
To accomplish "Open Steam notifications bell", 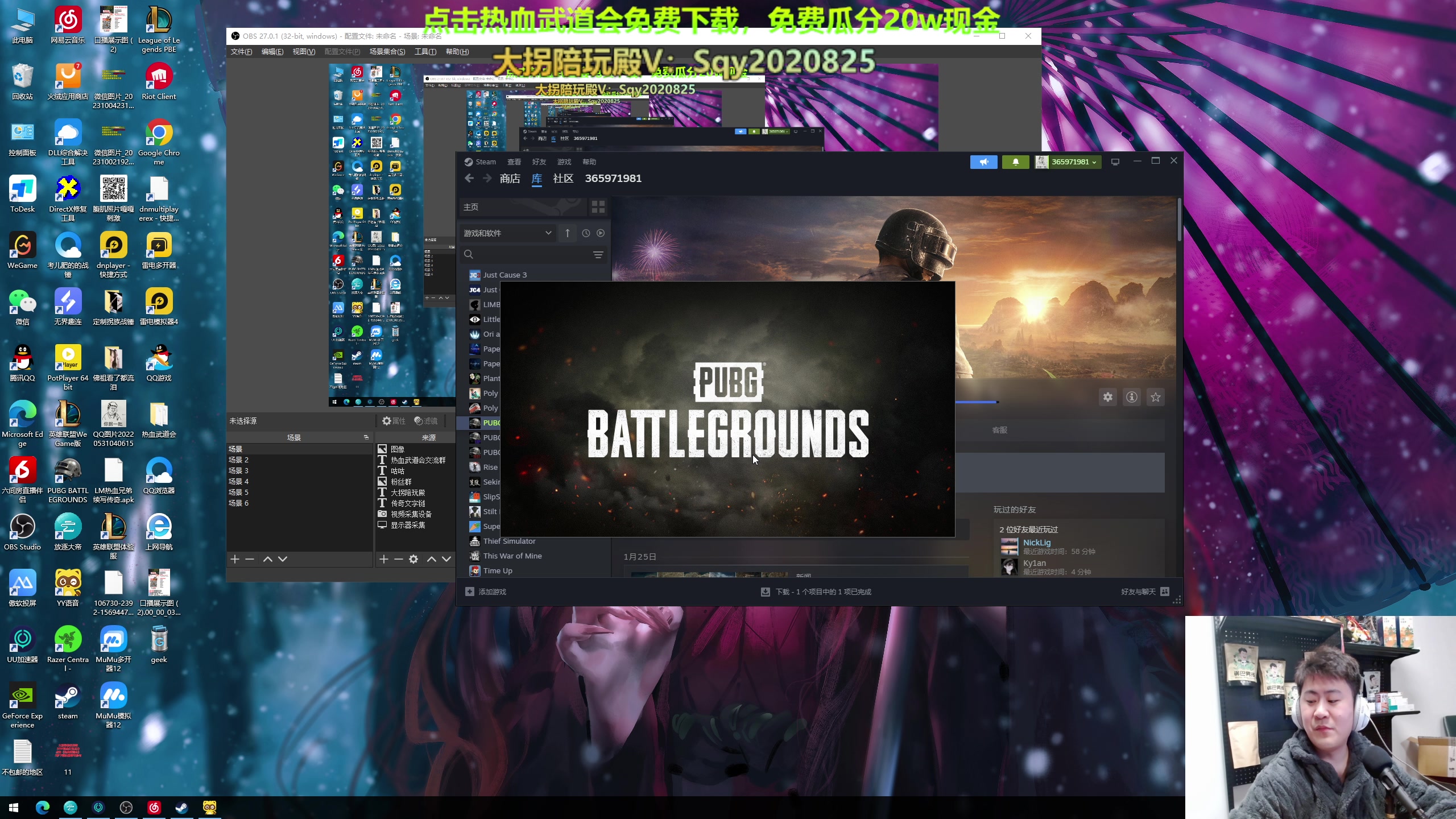I will tap(1015, 162).
